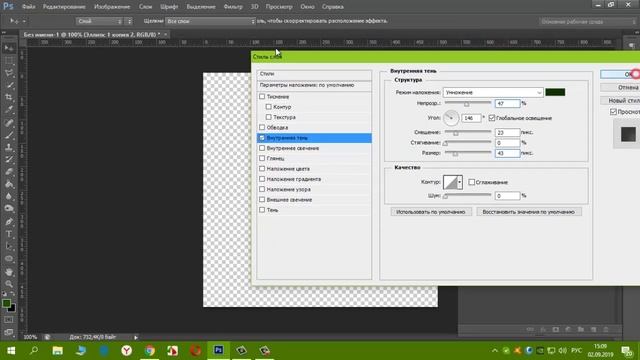Click the new group folder icon
This screenshot has height=360, width=640.
[x=581, y=329]
